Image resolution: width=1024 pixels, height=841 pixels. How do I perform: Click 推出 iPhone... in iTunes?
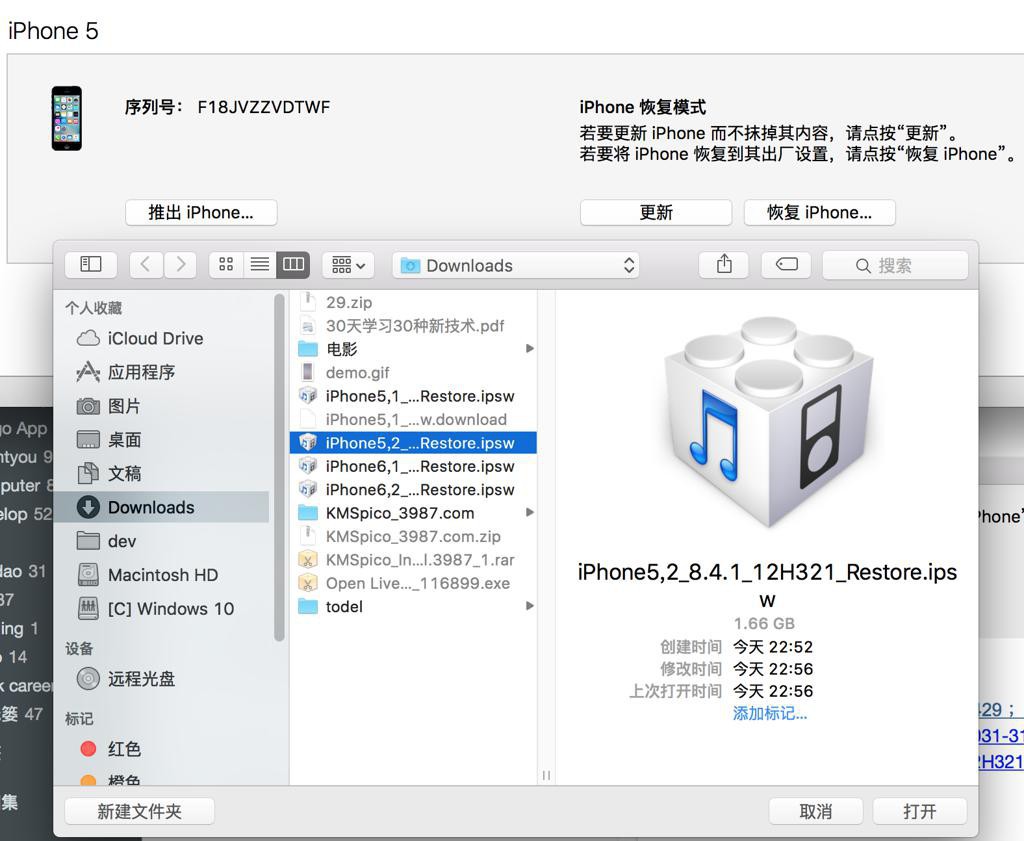[201, 213]
